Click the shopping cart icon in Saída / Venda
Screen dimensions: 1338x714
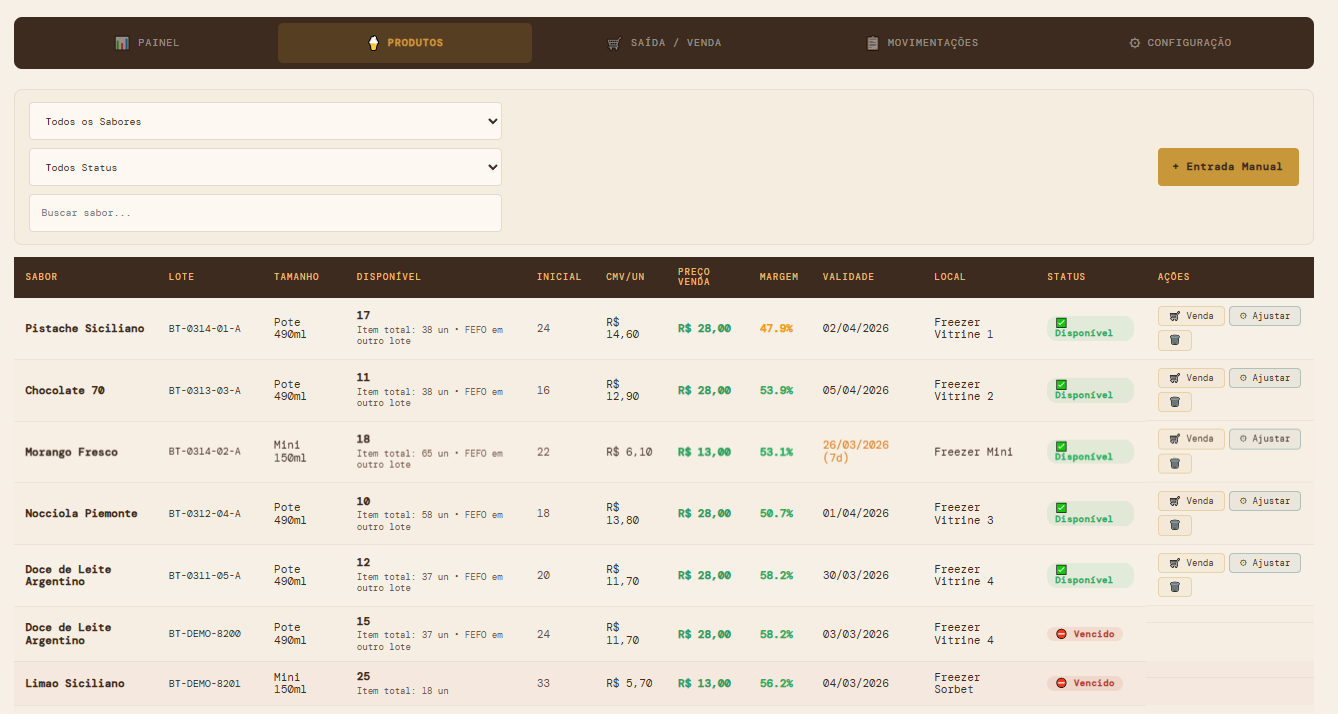pos(614,43)
